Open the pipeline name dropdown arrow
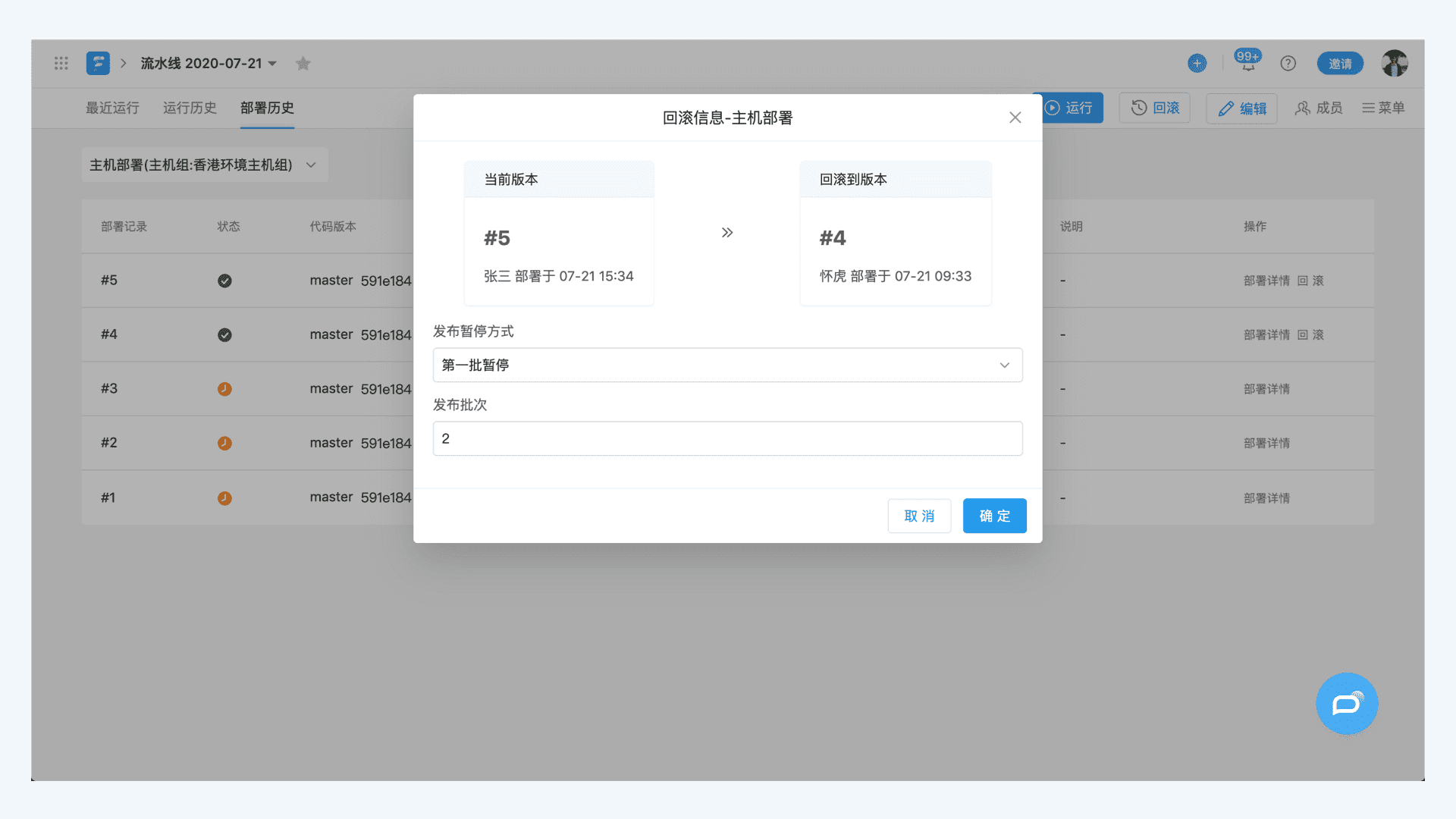The height and width of the screenshot is (819, 1456). [273, 64]
